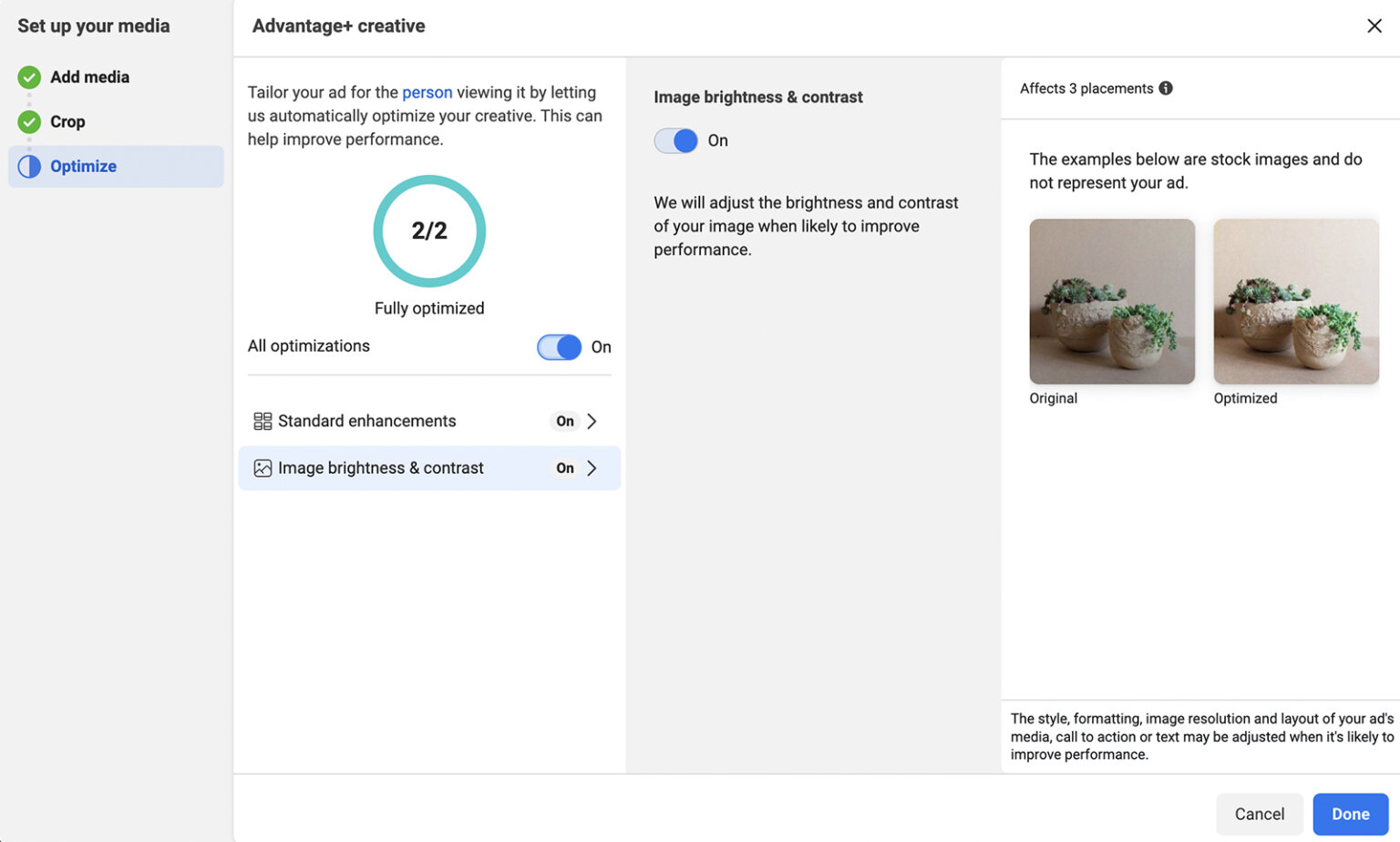The height and width of the screenshot is (842, 1400).
Task: Go back to the Crop step
Action: point(67,121)
